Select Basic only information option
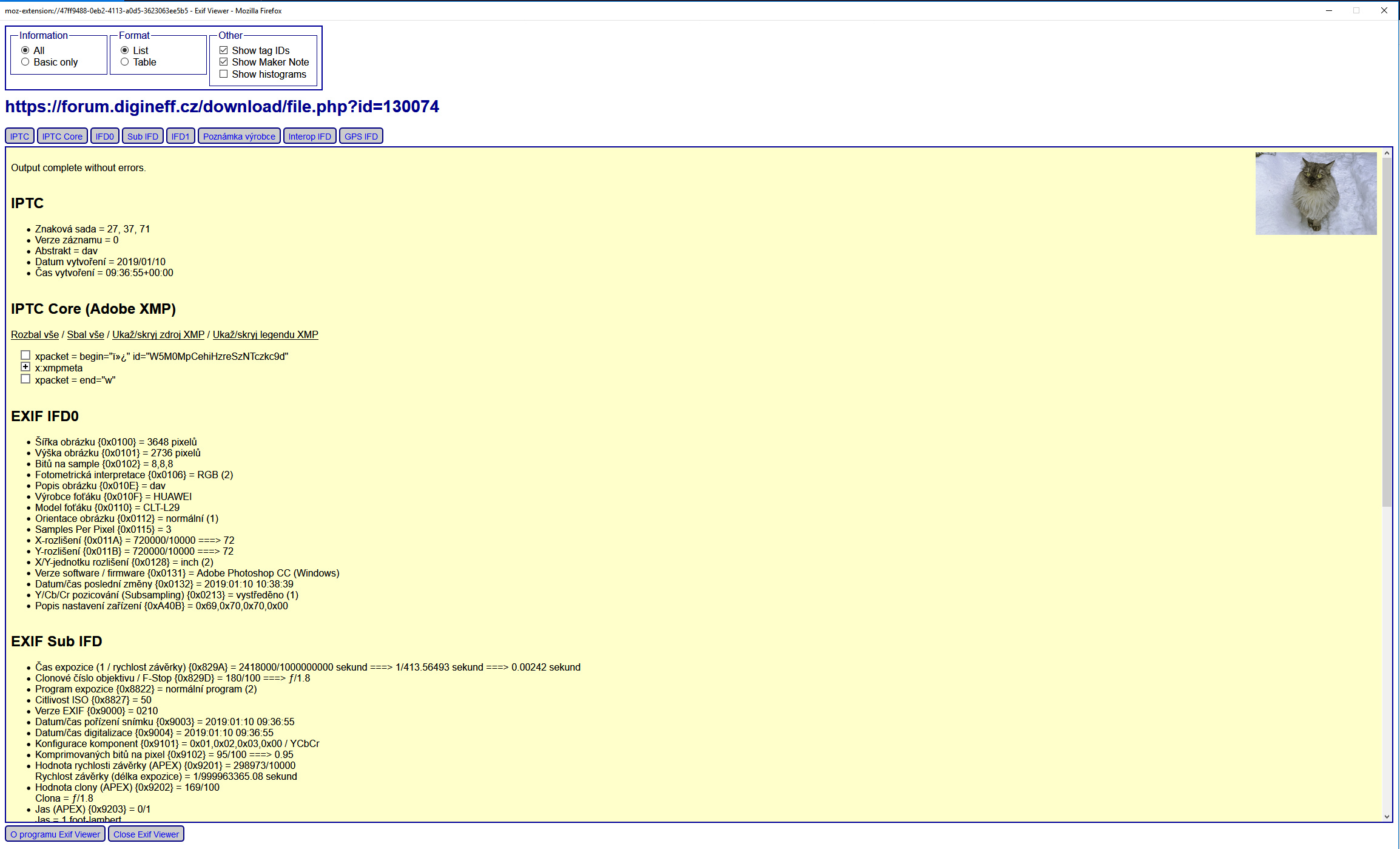This screenshot has height=849, width=1400. point(25,62)
